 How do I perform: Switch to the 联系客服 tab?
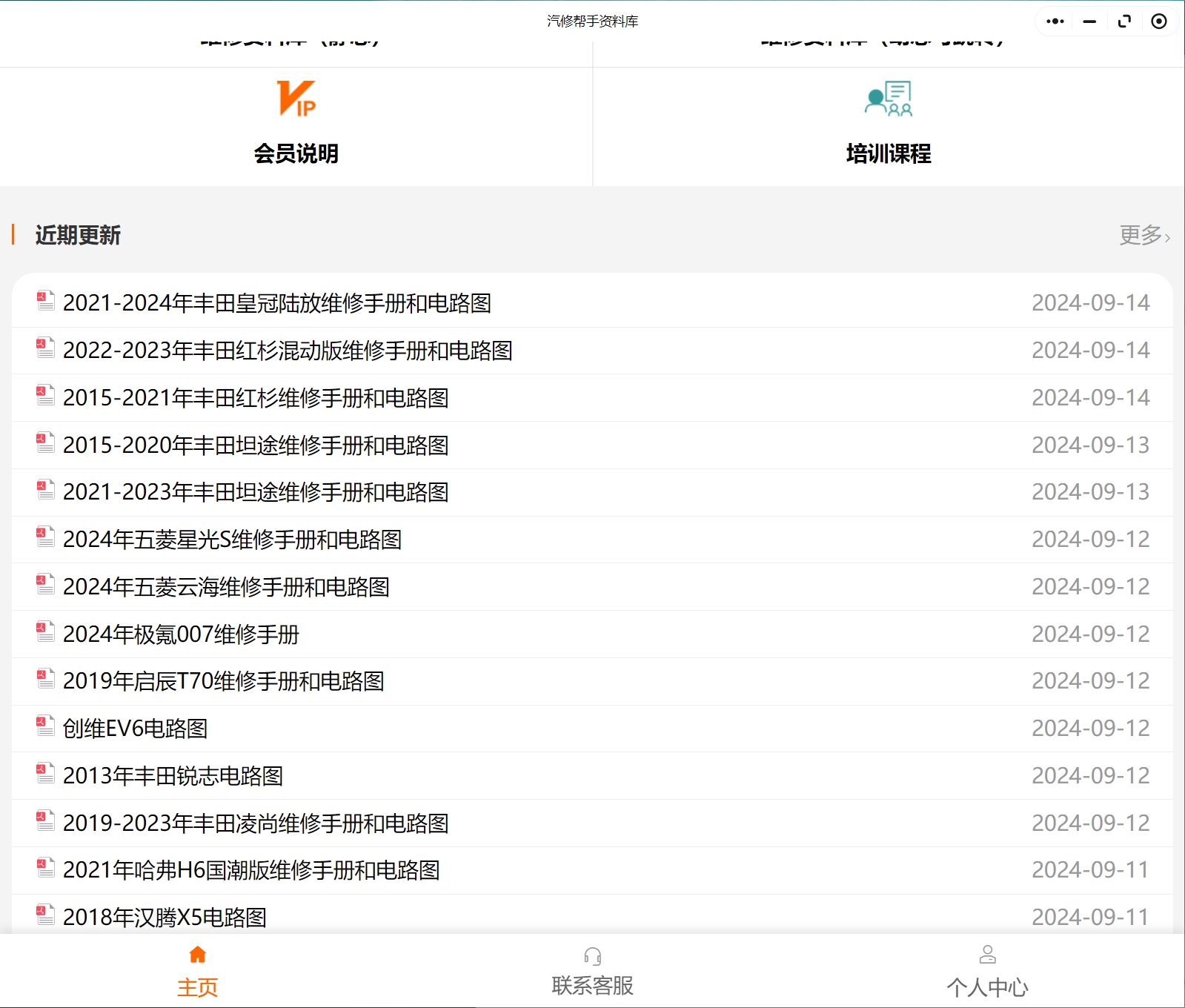(592, 986)
